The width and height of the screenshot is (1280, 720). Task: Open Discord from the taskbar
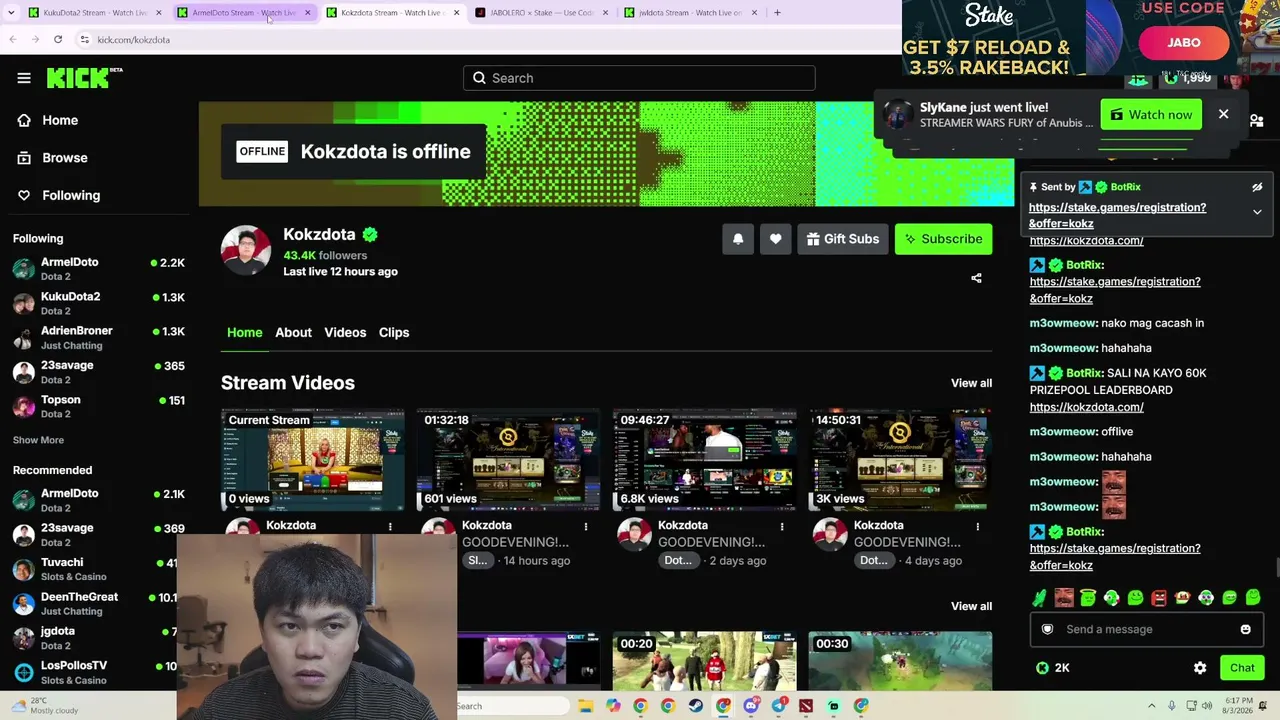click(x=751, y=706)
